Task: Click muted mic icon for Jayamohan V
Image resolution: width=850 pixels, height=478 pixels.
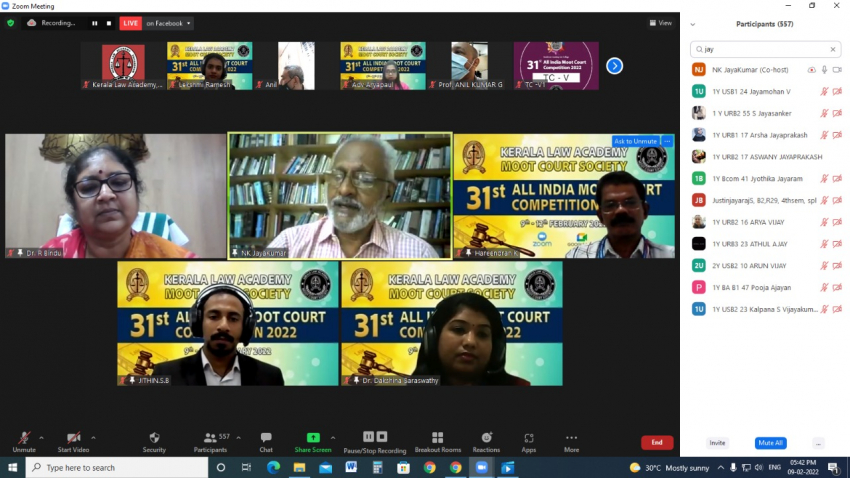Action: [x=825, y=92]
